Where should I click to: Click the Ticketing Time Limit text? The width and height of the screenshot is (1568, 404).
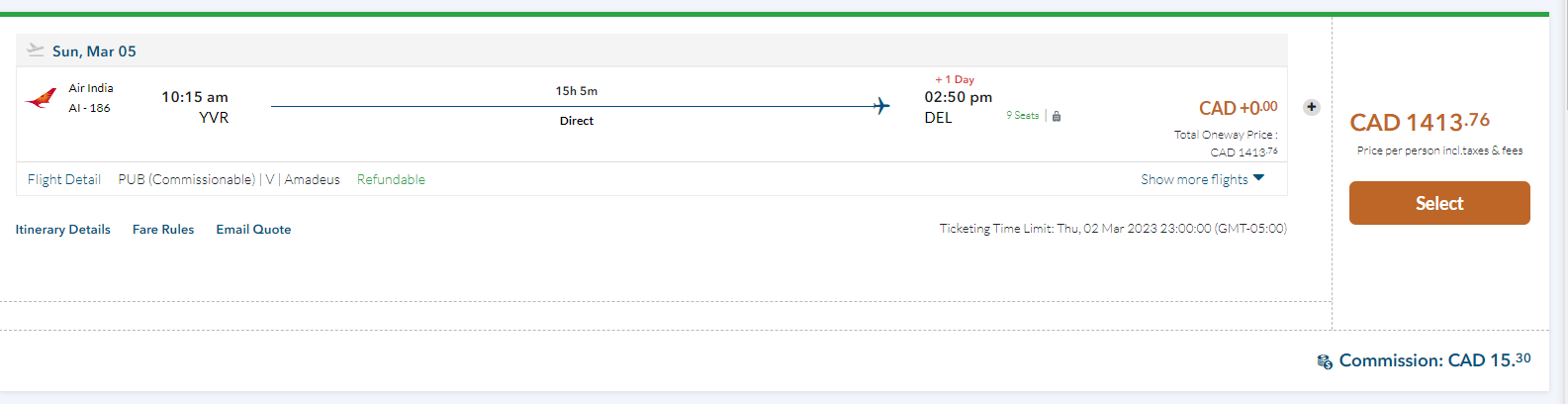click(x=1113, y=229)
